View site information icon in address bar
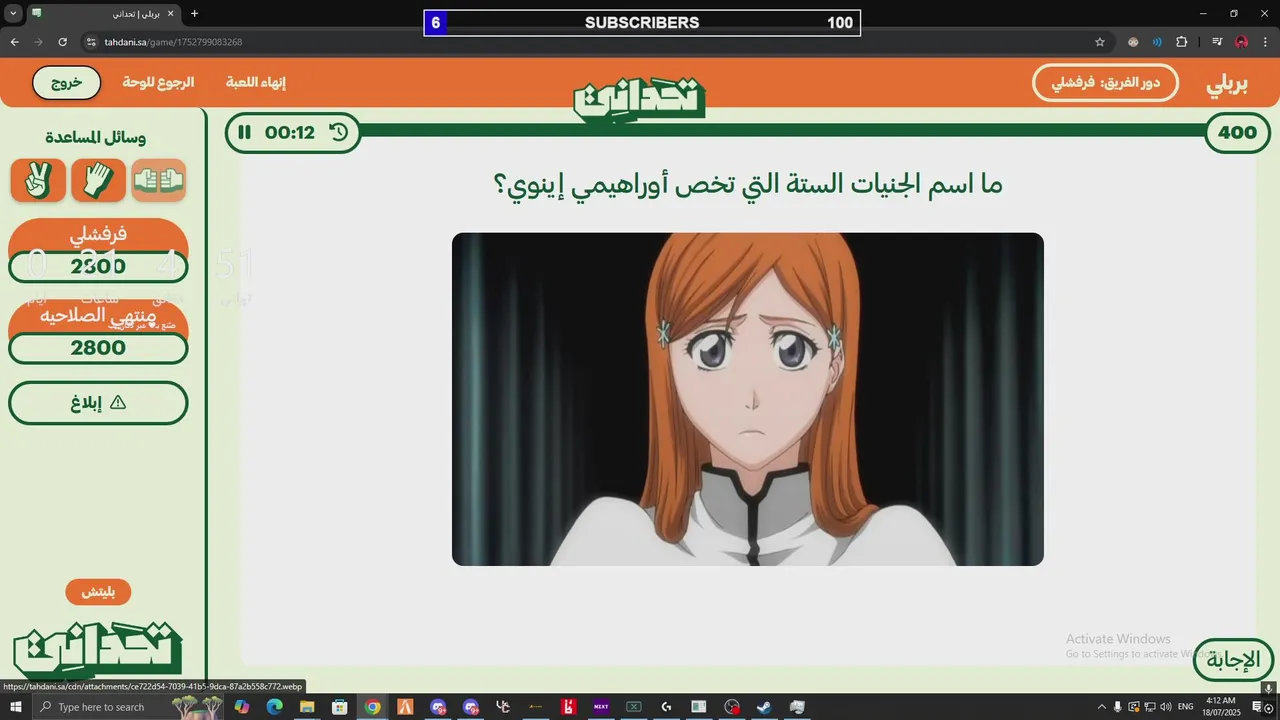Viewport: 1280px width, 720px height. [x=90, y=42]
